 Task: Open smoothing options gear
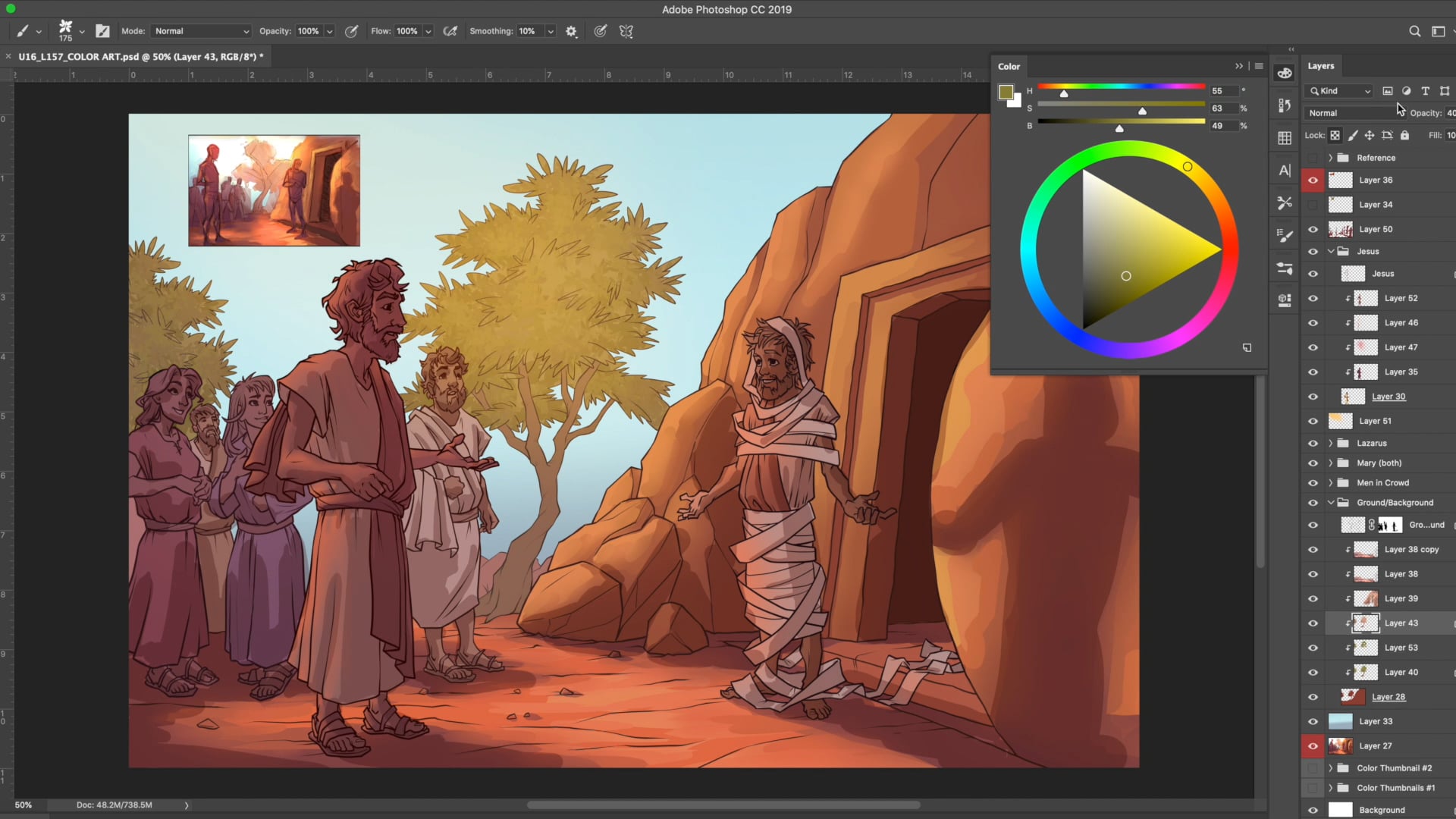coord(571,31)
